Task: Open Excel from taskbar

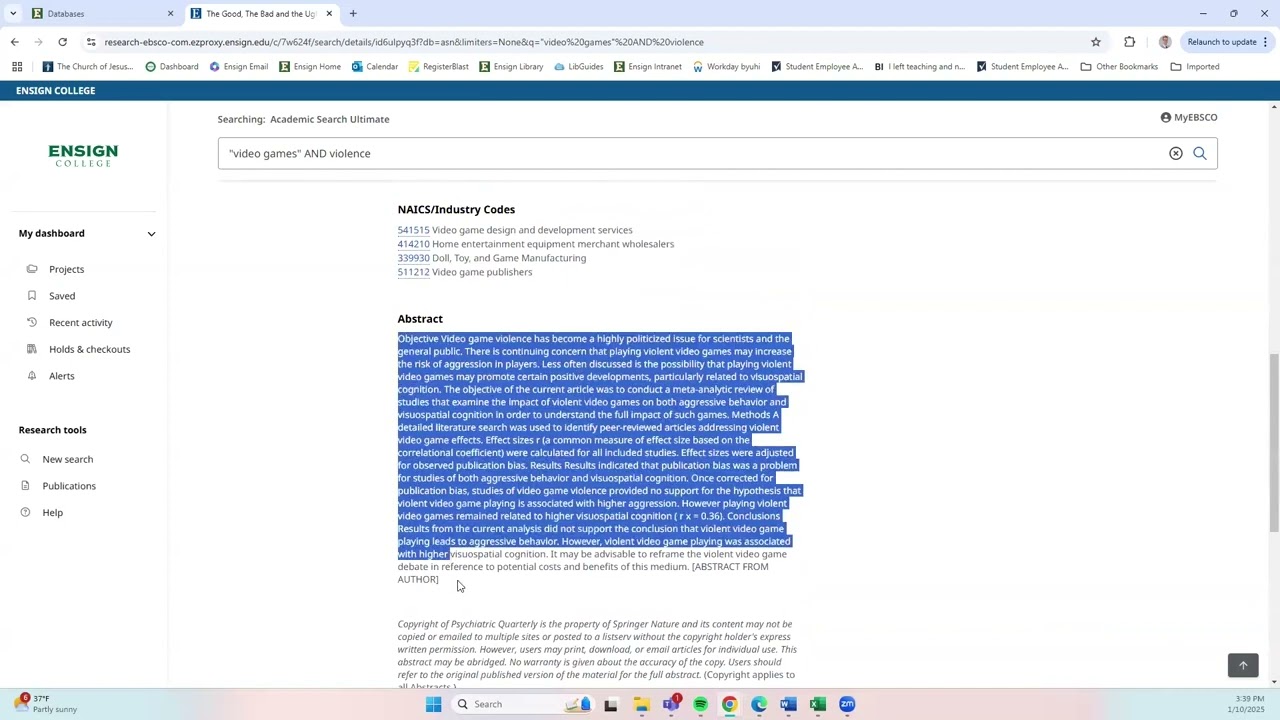Action: coord(817,704)
